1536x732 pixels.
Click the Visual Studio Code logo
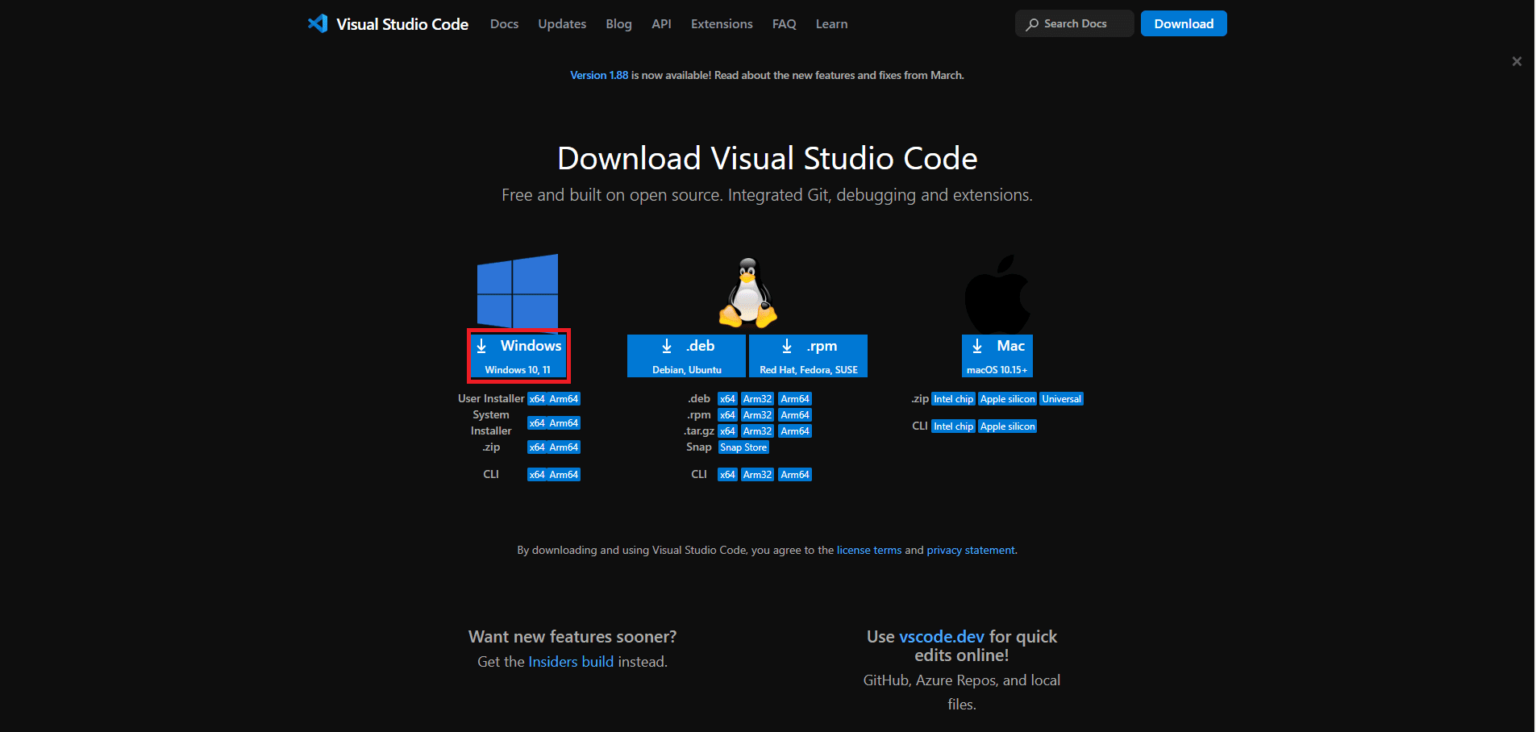317,23
